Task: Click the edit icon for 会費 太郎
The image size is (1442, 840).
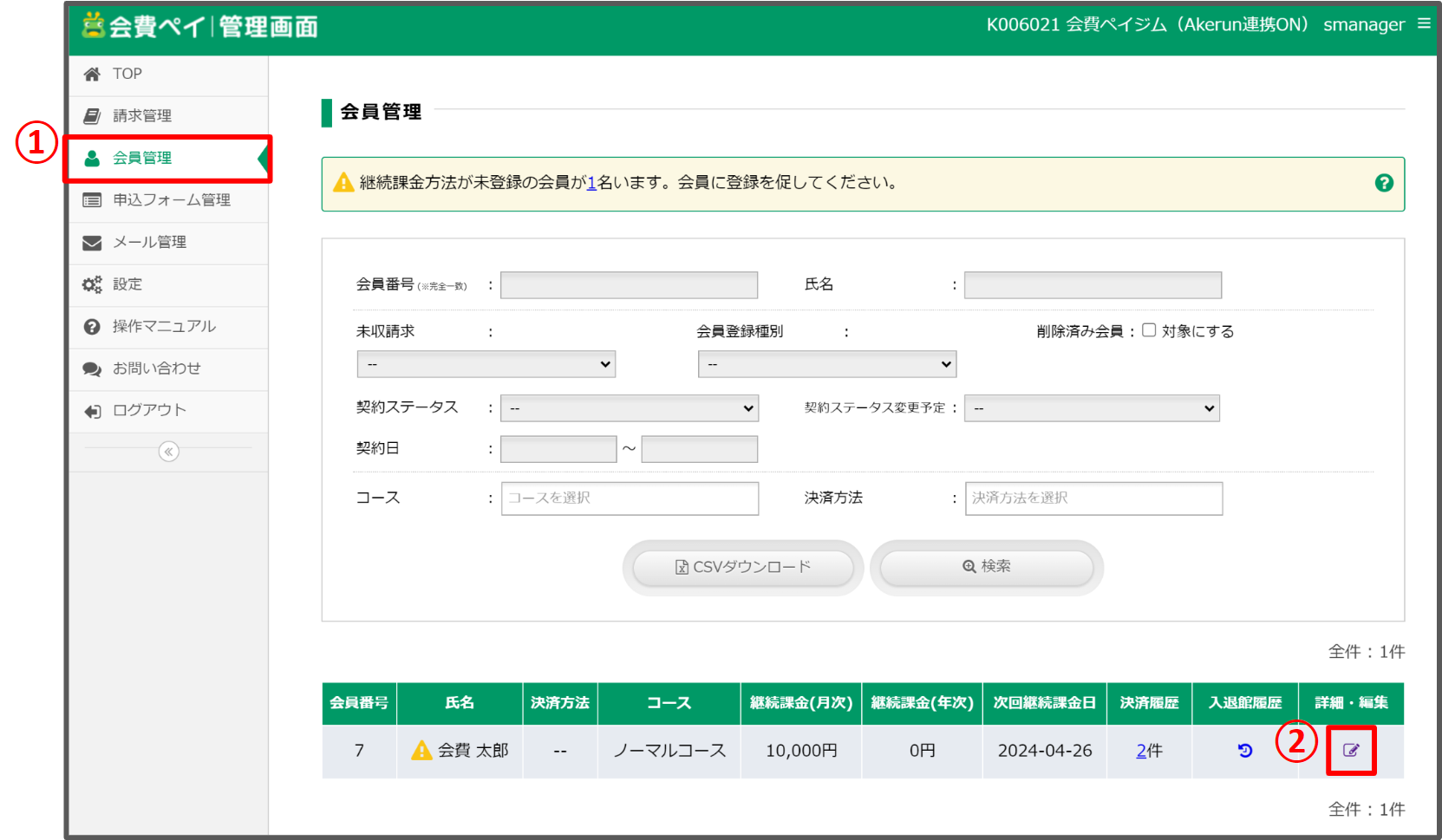Action: (x=1351, y=751)
